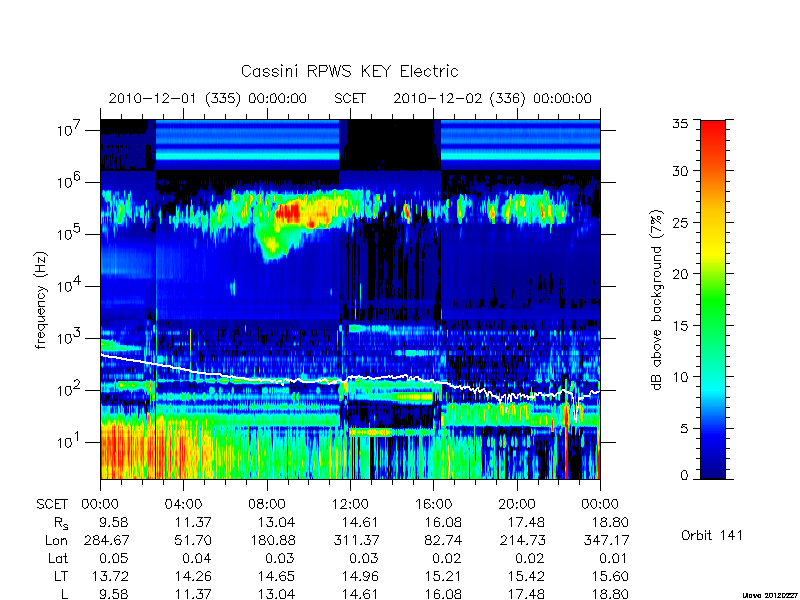800x600 pixels.
Task: Click the Lat value "0.05"
Action: point(114,558)
